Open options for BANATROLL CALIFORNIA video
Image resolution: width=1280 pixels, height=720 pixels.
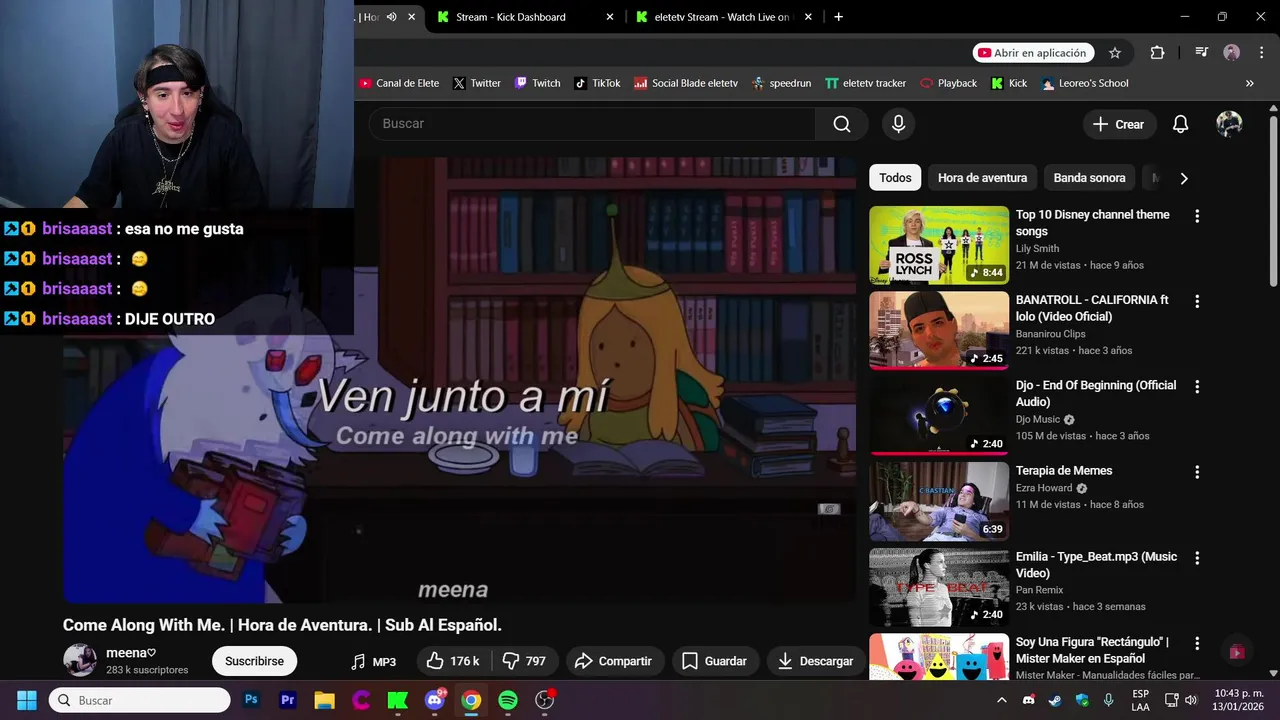[x=1197, y=301]
